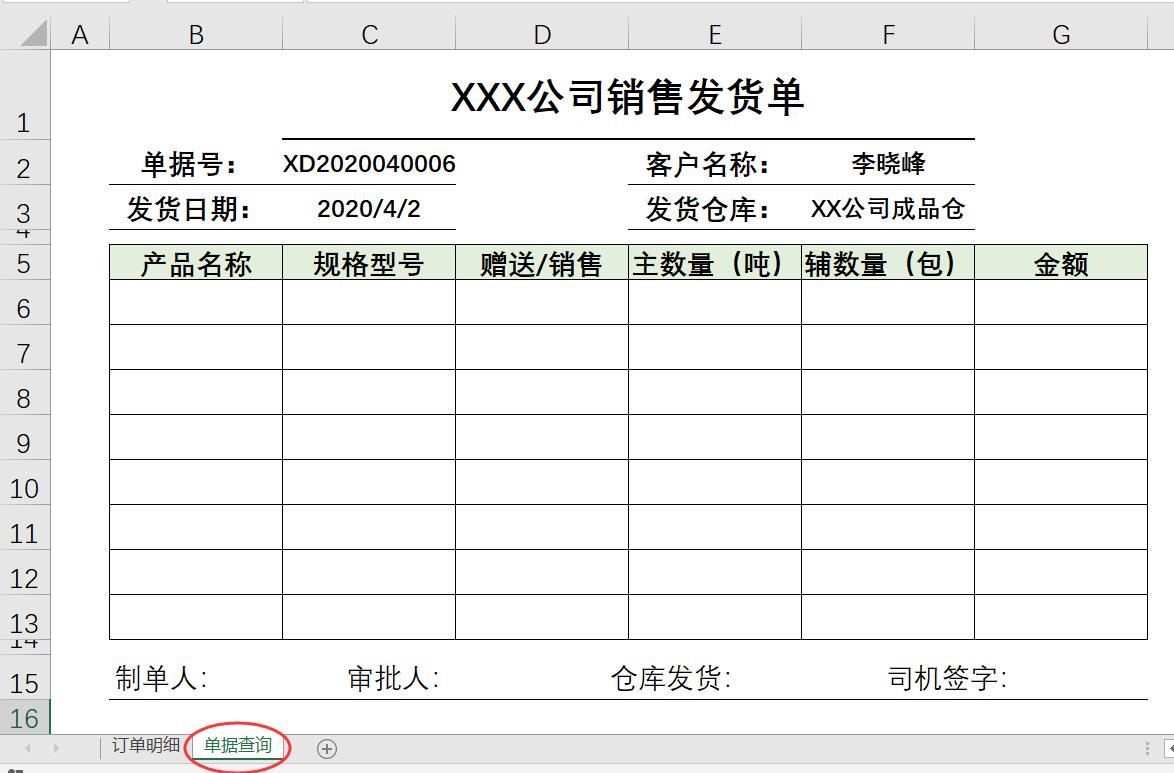Select row 13 header
This screenshot has height=773, width=1174.
click(x=25, y=617)
